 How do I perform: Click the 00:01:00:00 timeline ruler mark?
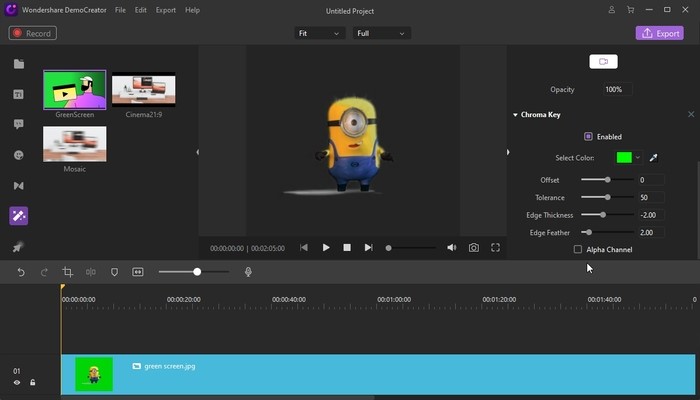pyautogui.click(x=394, y=300)
